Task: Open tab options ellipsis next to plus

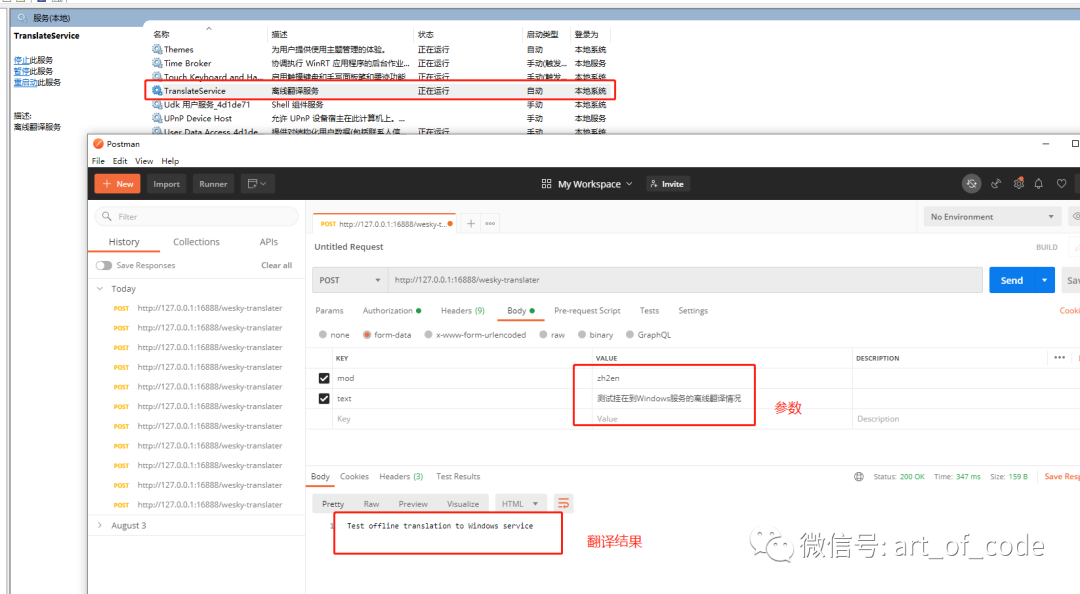Action: coord(490,223)
